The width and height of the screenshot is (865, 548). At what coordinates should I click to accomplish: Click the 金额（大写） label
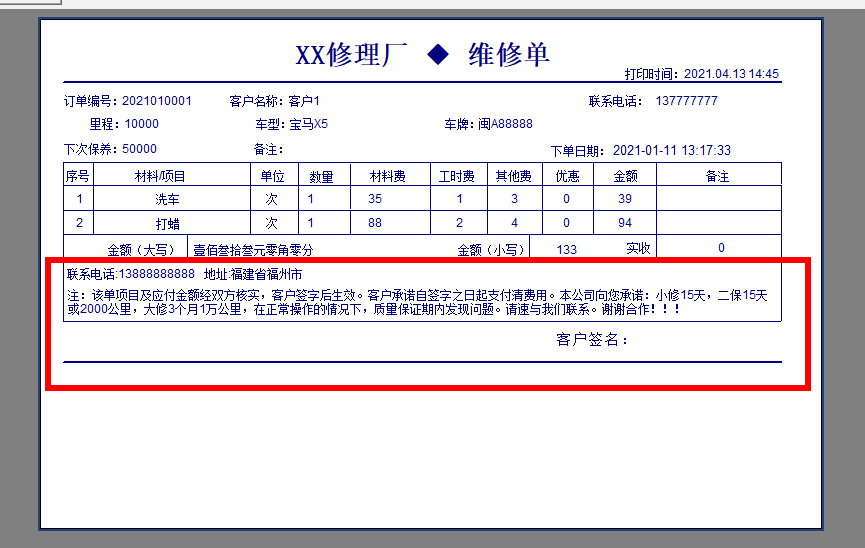141,250
